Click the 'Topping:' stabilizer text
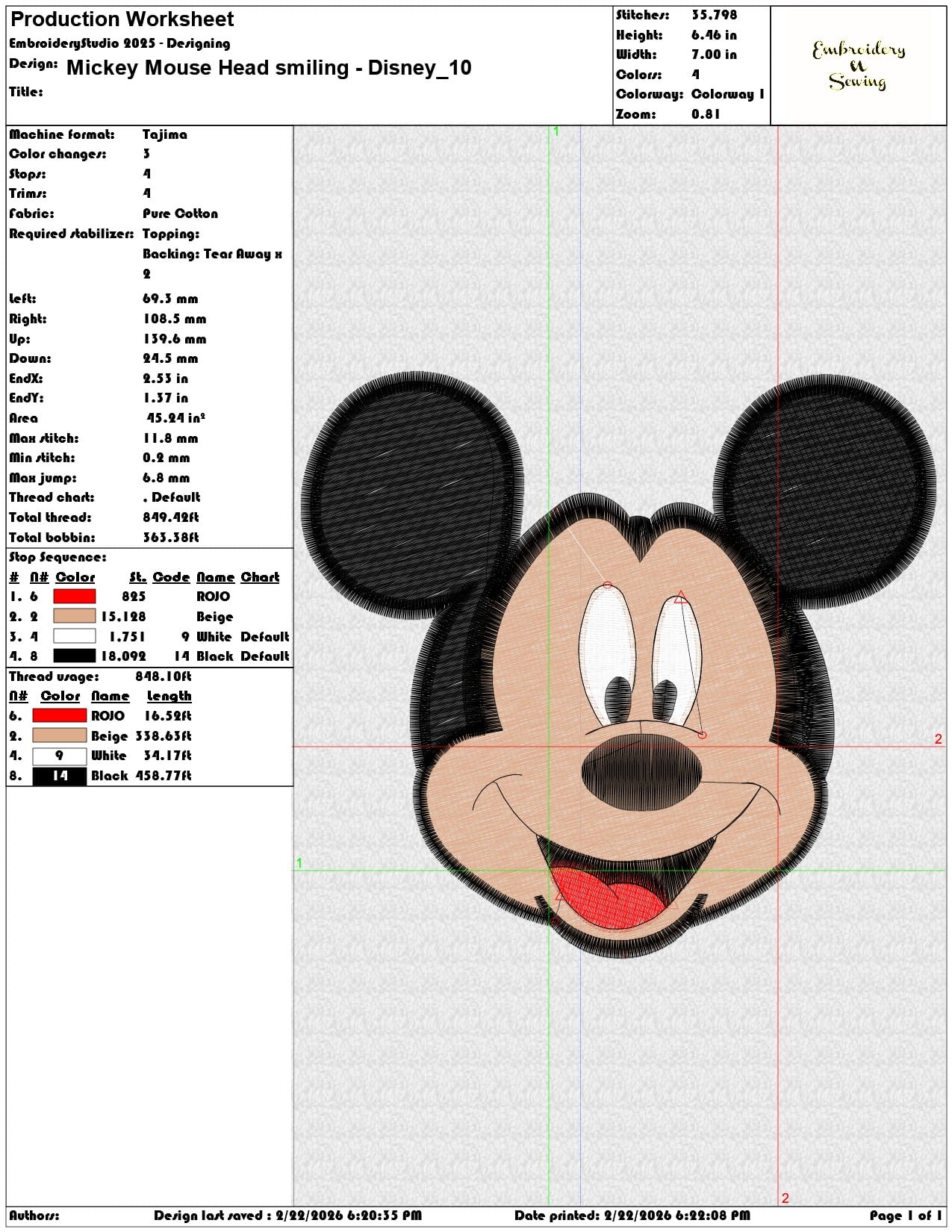 (171, 234)
